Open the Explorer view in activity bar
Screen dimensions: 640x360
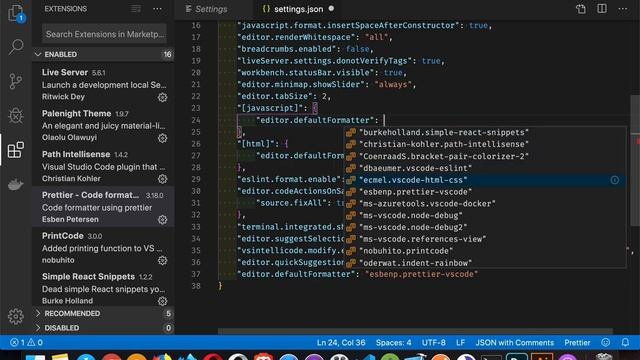tap(16, 13)
